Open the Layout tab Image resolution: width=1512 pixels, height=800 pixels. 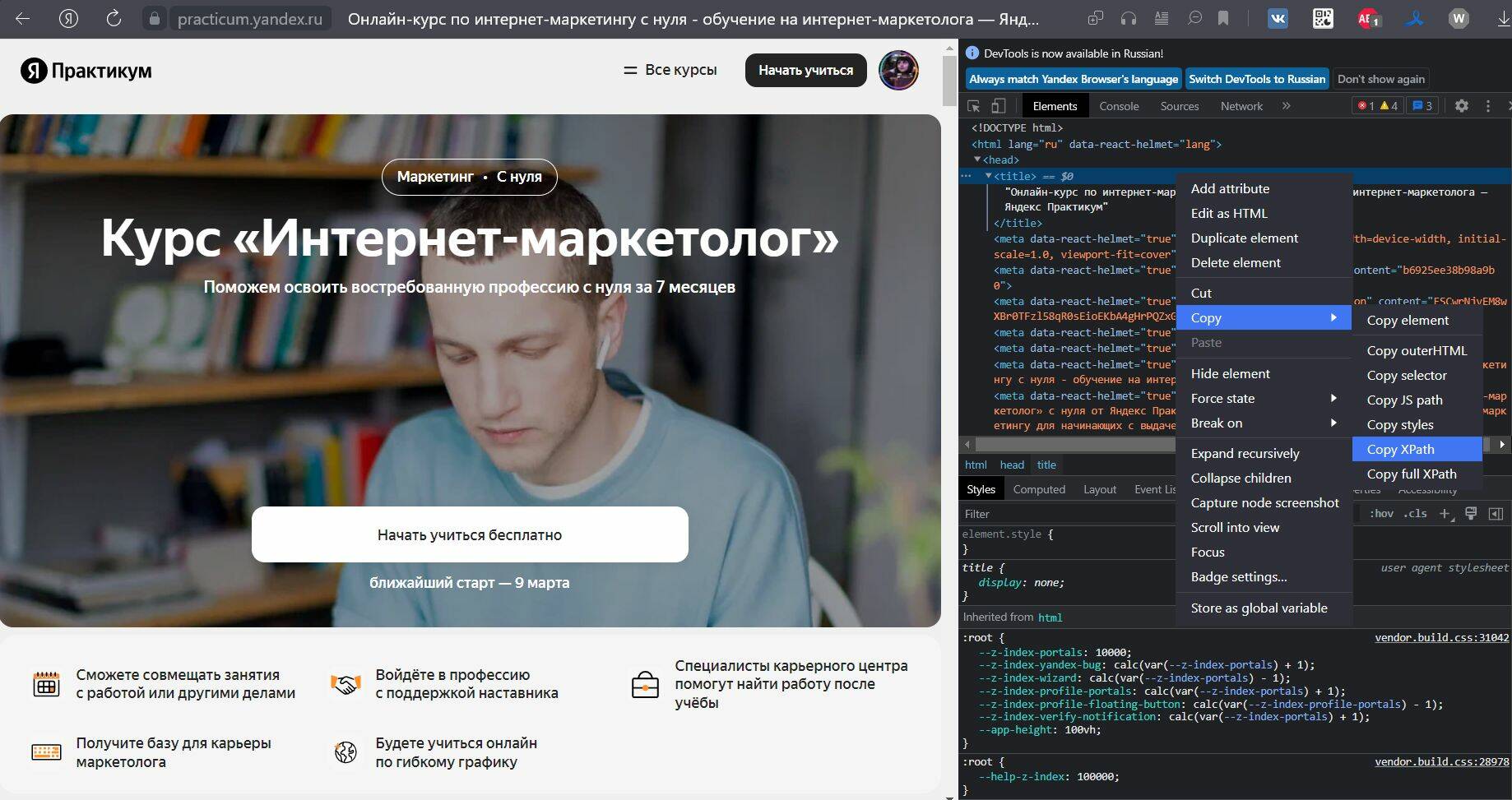[1100, 489]
